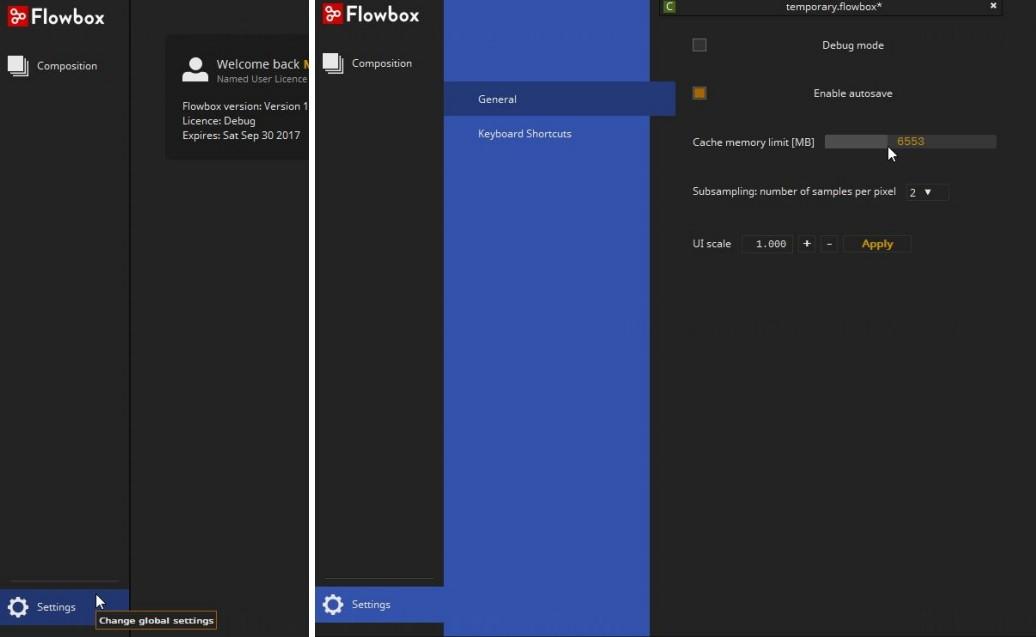1036x637 pixels.
Task: Click the Flowbox logo in right window
Action: tap(371, 14)
